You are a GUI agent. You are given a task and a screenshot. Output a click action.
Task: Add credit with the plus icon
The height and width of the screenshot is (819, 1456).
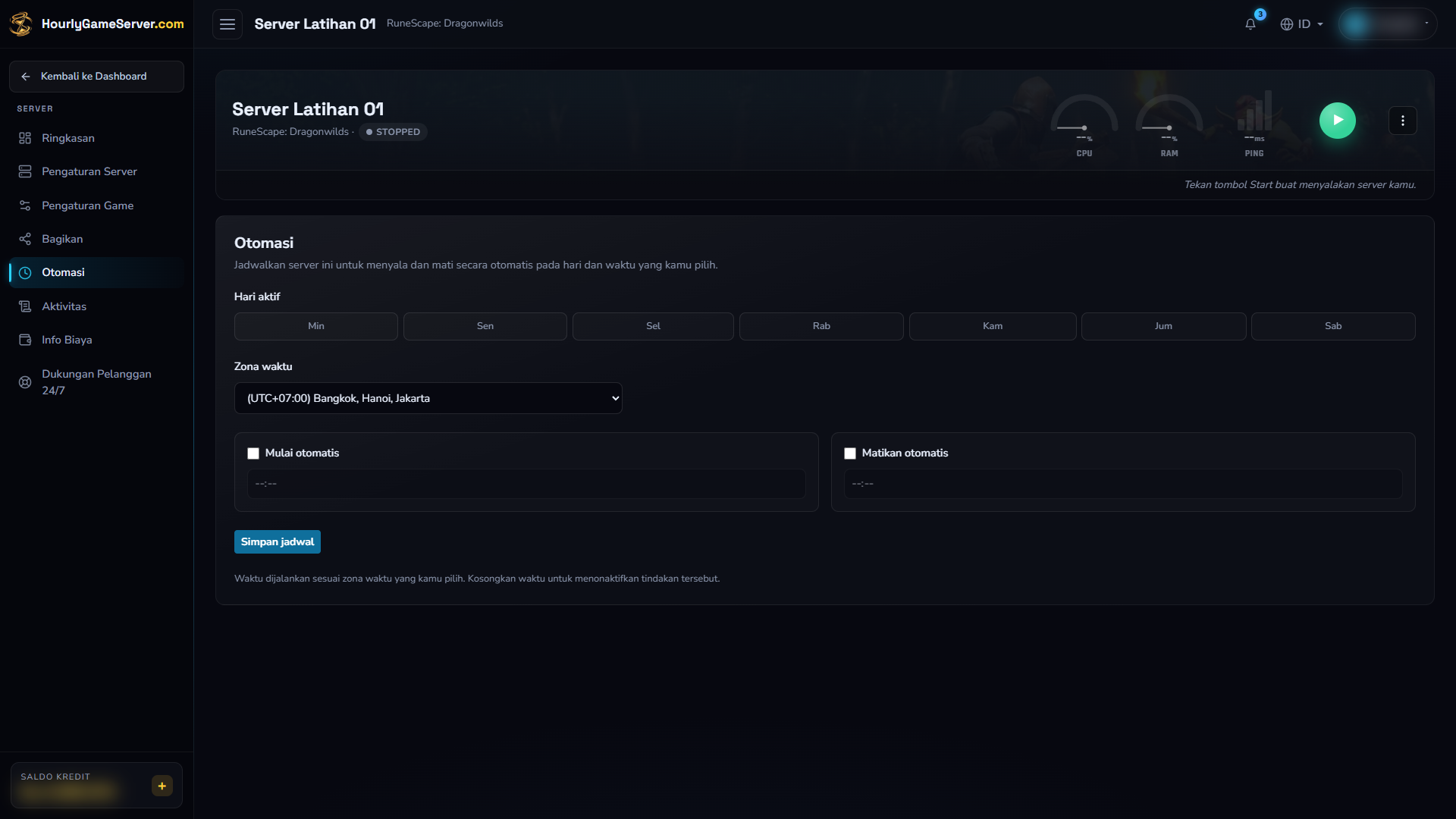tap(162, 786)
